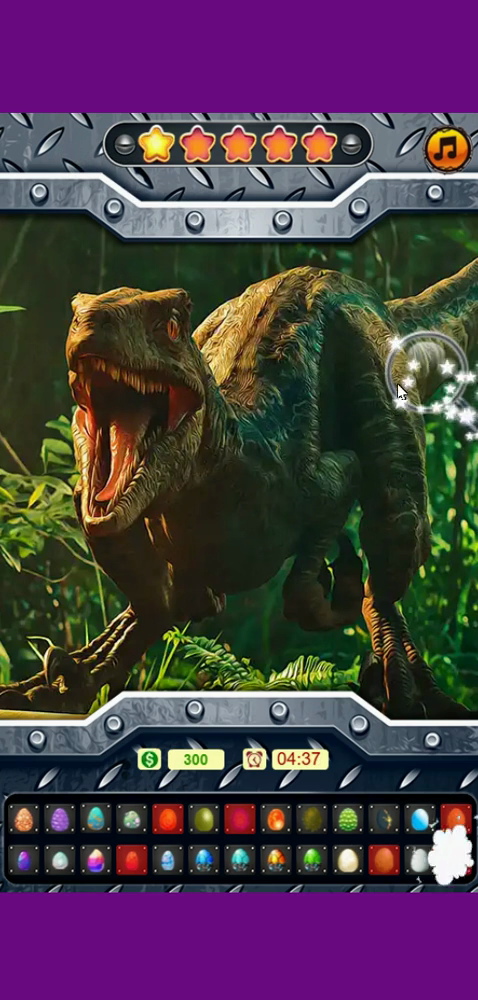Viewport: 478px width, 1000px height.
Task: Pick the green scaly egg in top row
Action: [x=347, y=818]
